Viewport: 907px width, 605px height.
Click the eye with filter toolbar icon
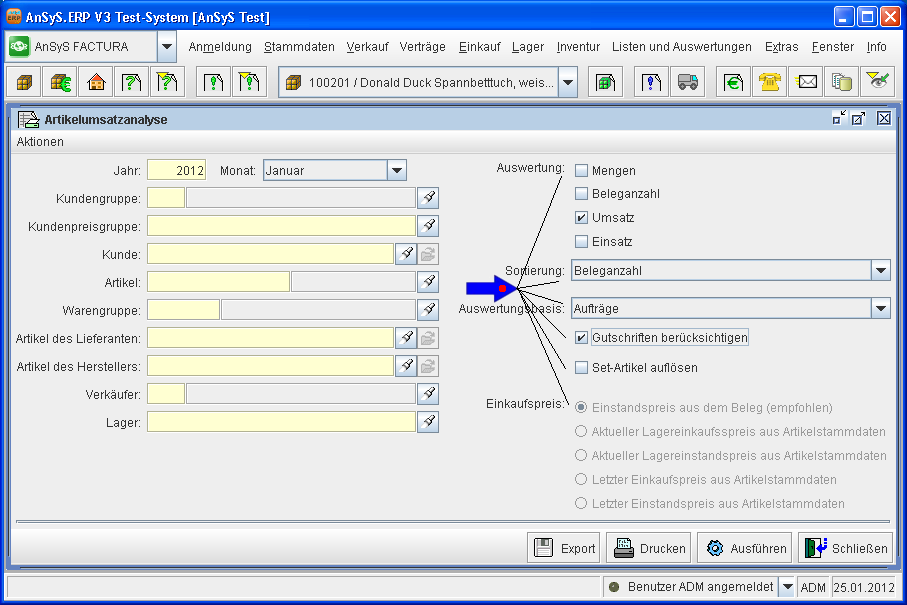pos(877,83)
